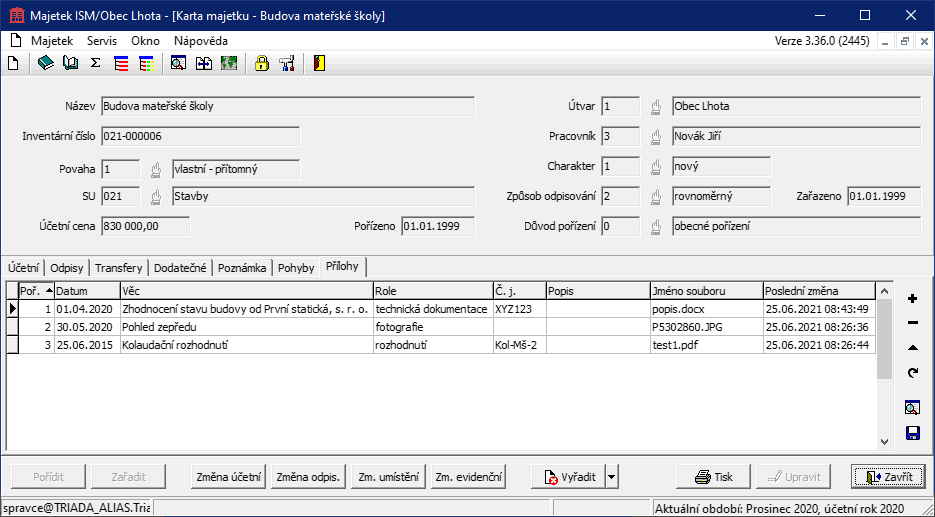Click the yellow padlock toolbar icon

click(262, 64)
